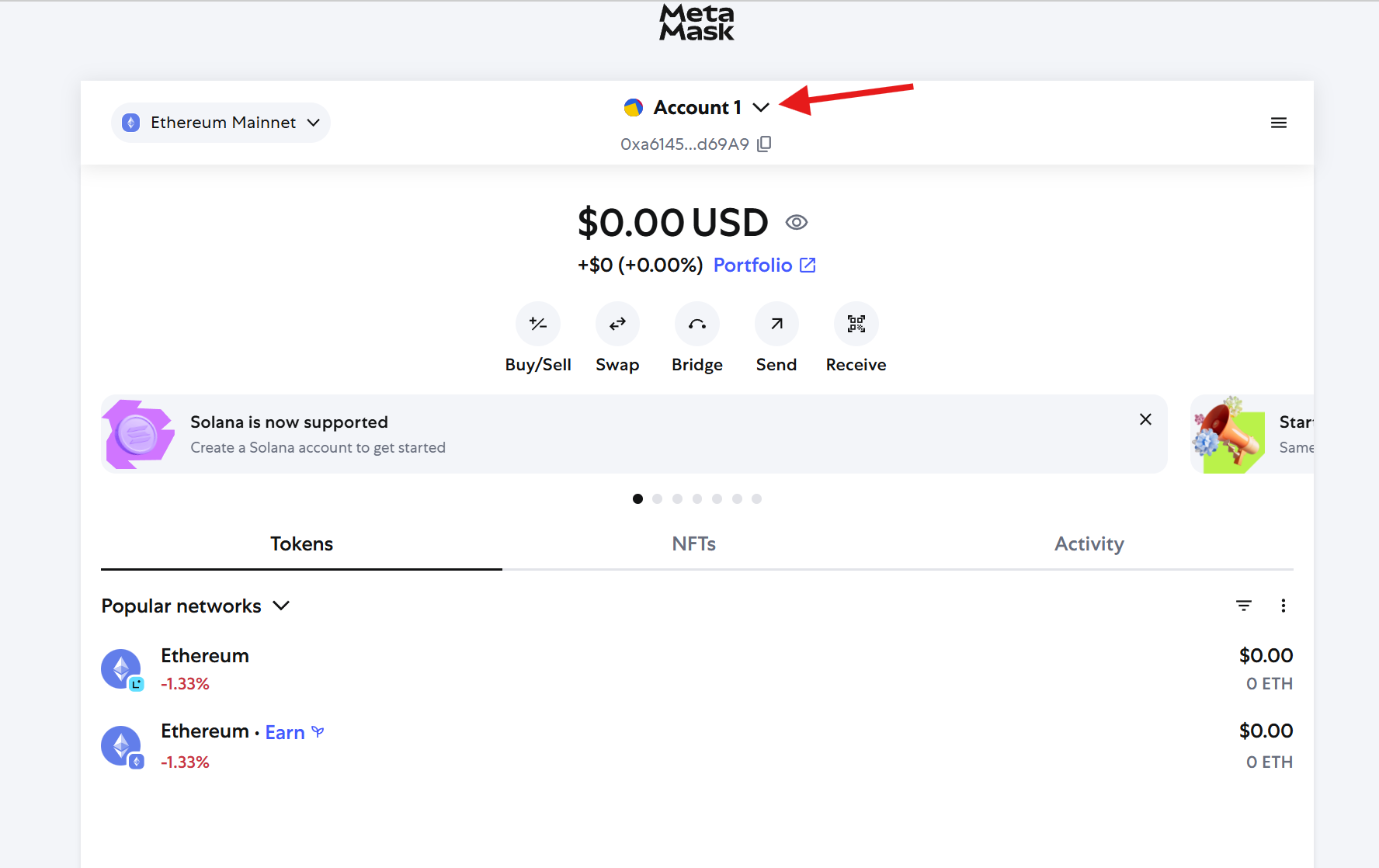This screenshot has height=868, width=1379.
Task: Click the $0.00 USD total balance
Action: (672, 223)
